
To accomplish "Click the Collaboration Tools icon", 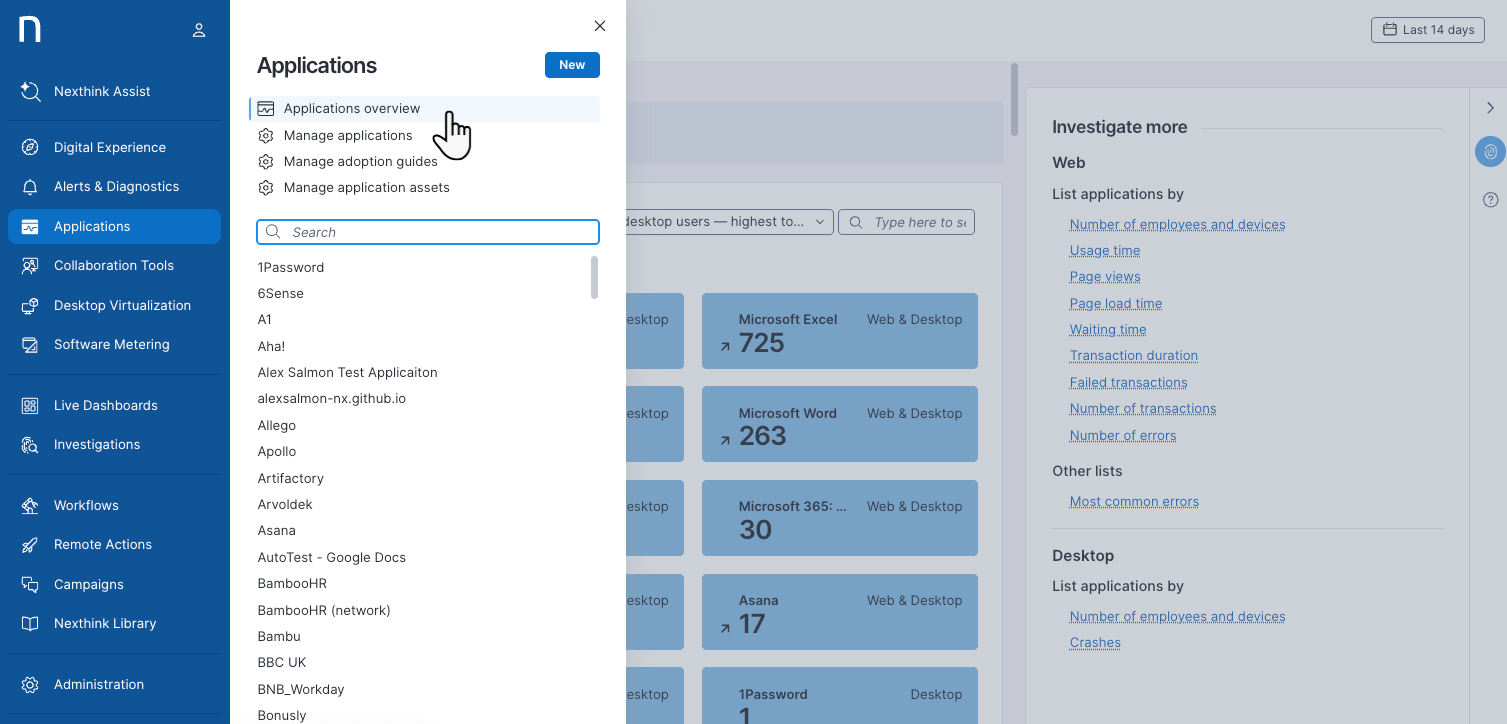I will tap(30, 266).
